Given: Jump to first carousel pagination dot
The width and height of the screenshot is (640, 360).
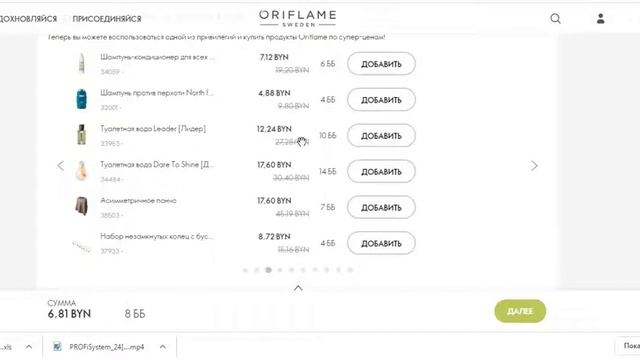Looking at the screenshot, I should [x=245, y=270].
